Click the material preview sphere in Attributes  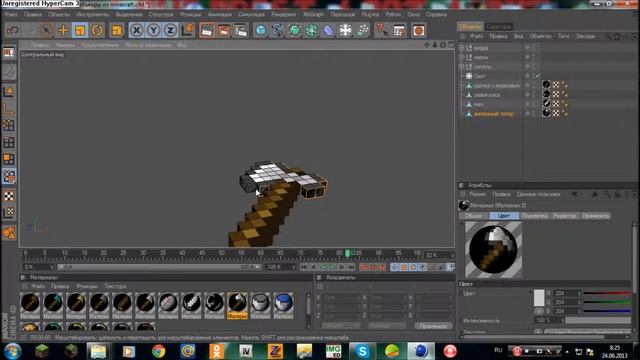click(493, 250)
